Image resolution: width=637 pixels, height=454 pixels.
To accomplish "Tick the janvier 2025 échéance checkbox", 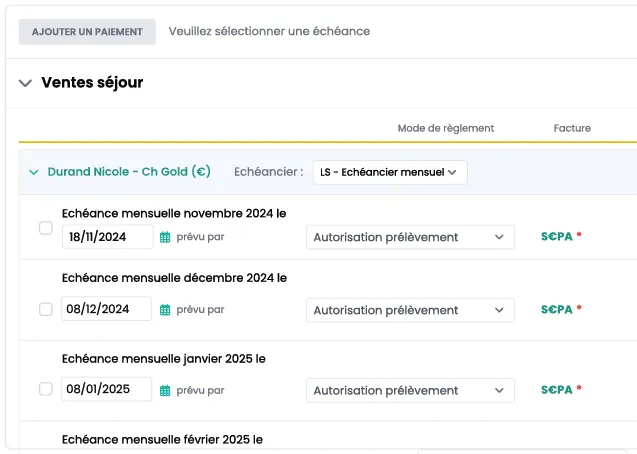I will pyautogui.click(x=46, y=389).
